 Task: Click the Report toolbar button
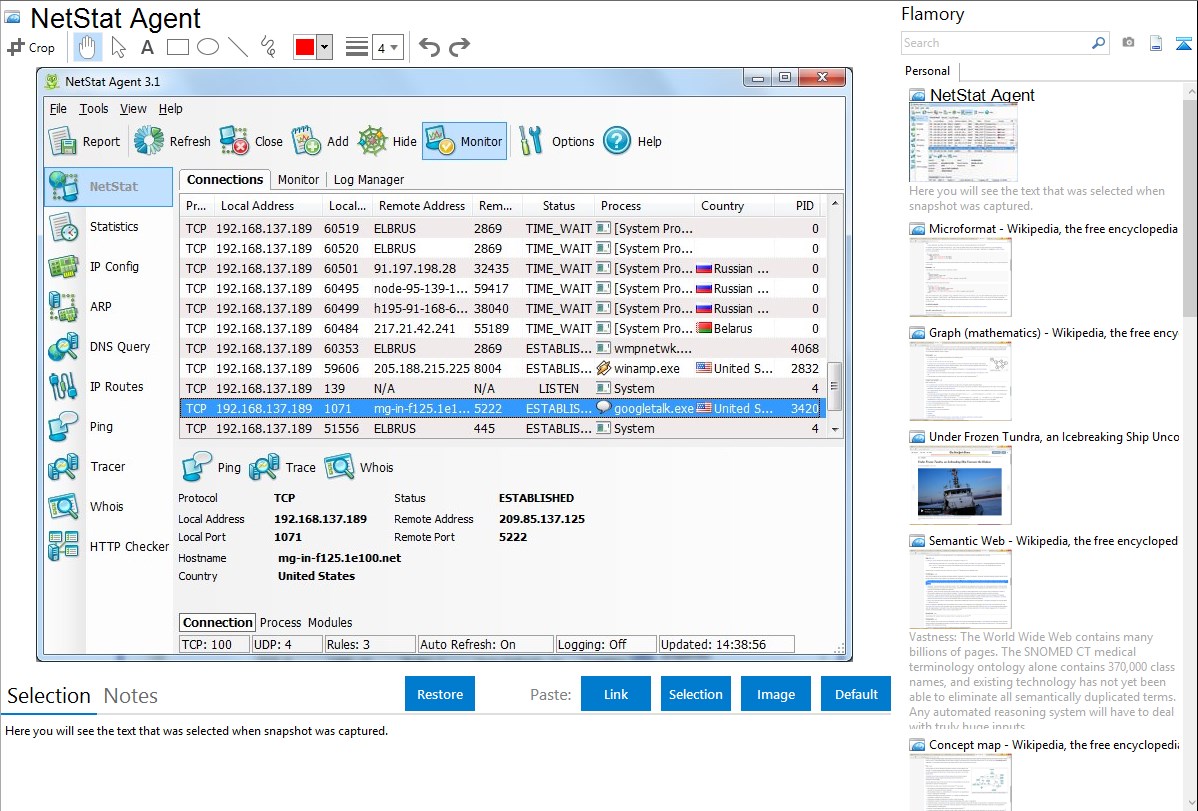tap(85, 141)
